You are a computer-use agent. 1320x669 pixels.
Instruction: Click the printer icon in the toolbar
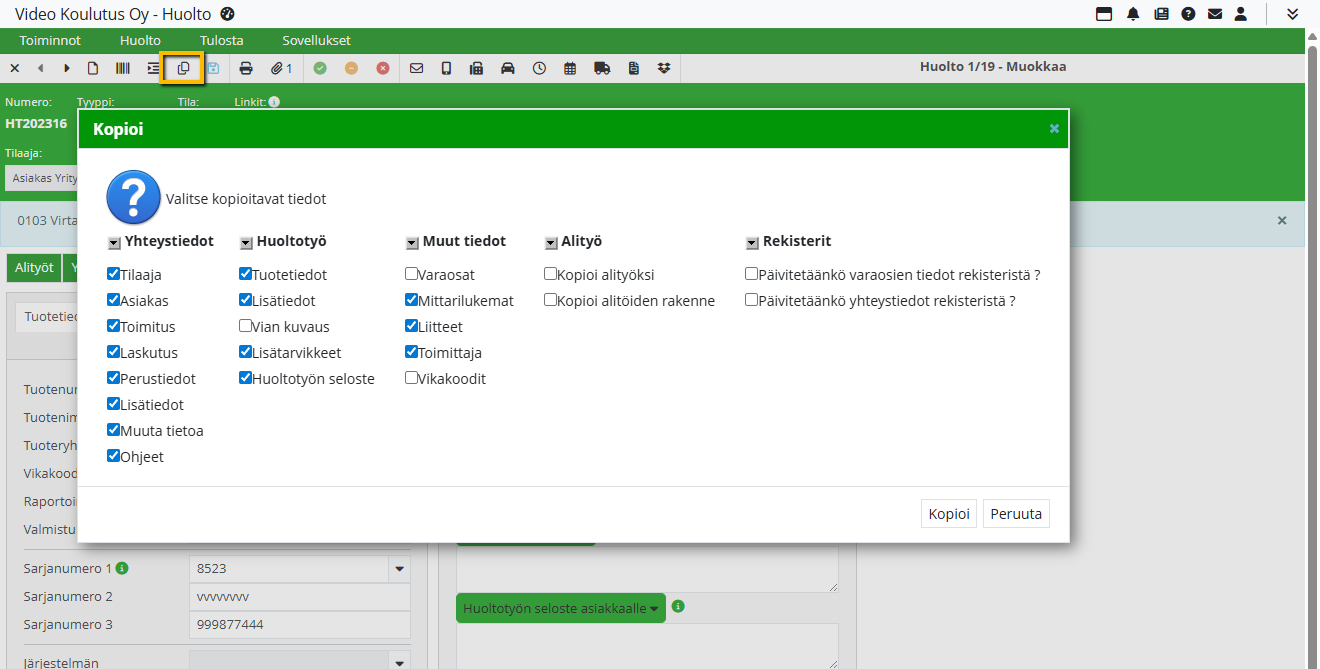[x=246, y=68]
